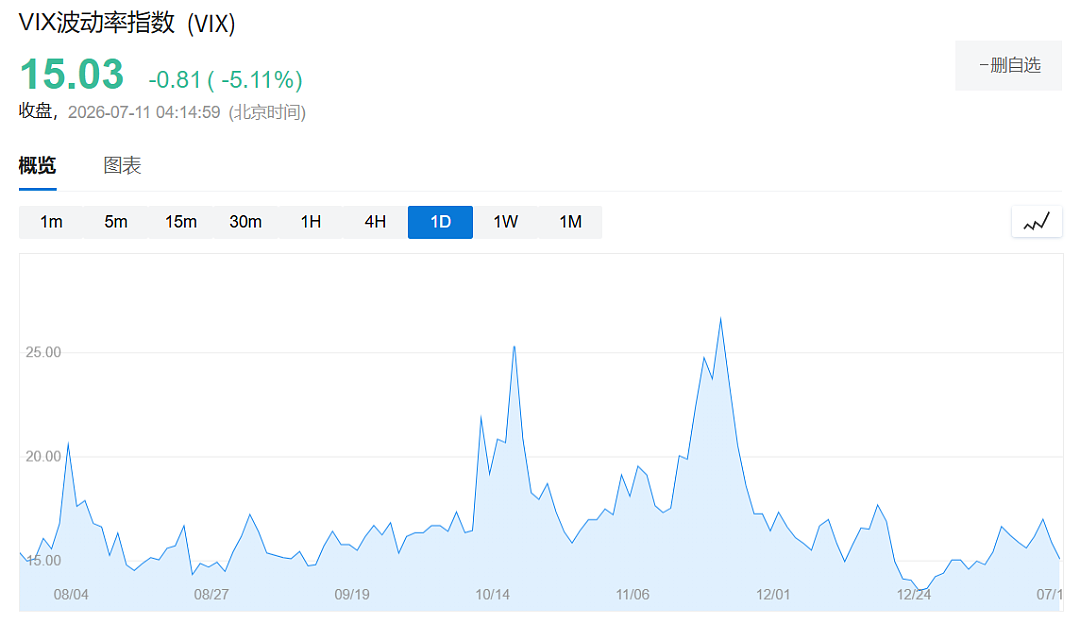Click the 10/14 date label on axis

(492, 594)
